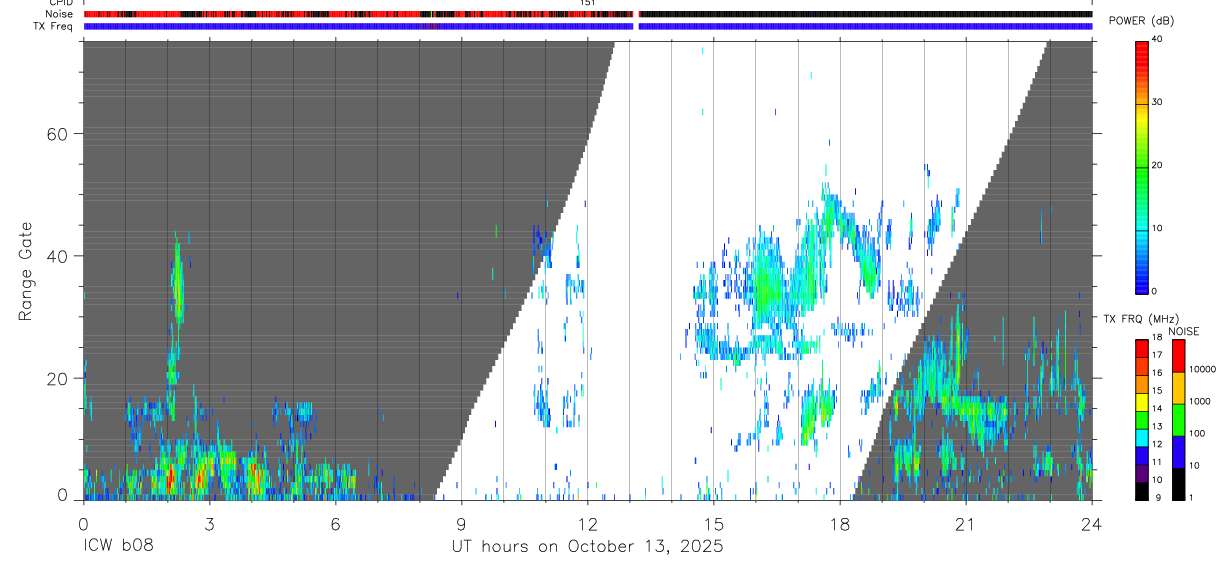Click the '151' CPID value
The height and width of the screenshot is (567, 1228).
[x=588, y=3]
